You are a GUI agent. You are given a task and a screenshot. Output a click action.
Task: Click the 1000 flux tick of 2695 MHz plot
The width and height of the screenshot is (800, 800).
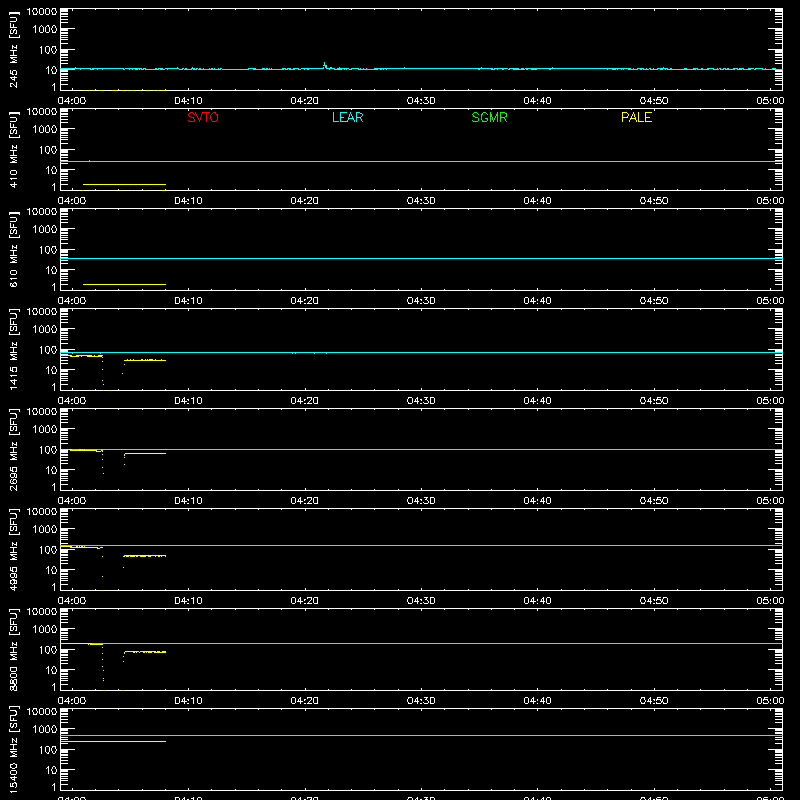(45, 430)
